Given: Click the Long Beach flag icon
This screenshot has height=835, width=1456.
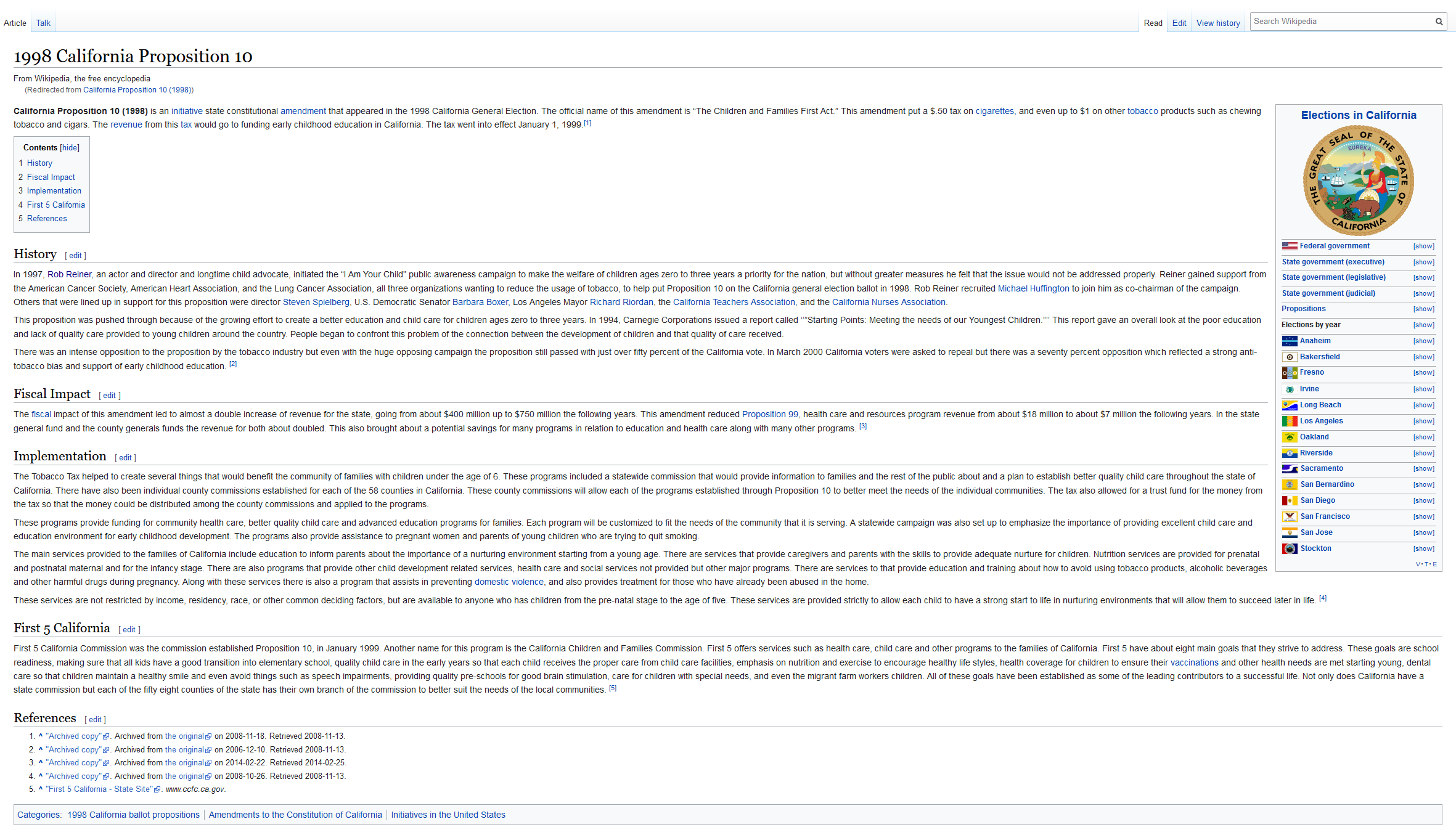Looking at the screenshot, I should [x=1290, y=405].
